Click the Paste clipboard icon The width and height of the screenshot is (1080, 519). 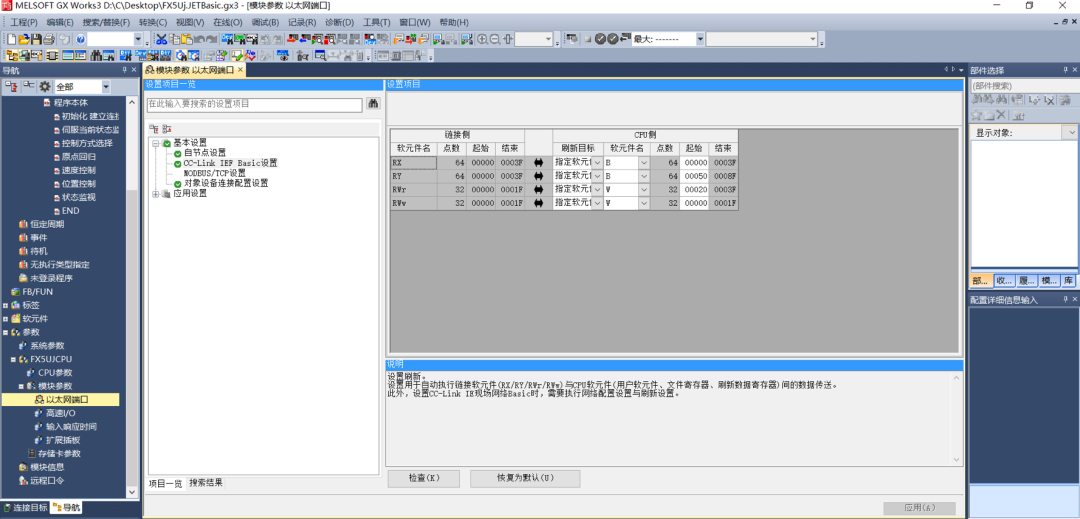click(x=187, y=39)
